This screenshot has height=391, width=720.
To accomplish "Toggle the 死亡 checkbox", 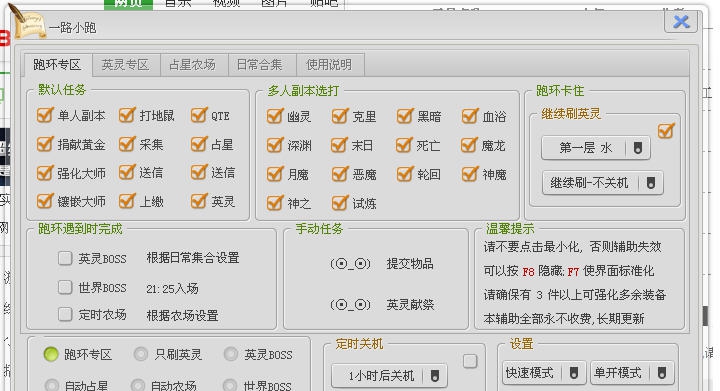I will 405,145.
